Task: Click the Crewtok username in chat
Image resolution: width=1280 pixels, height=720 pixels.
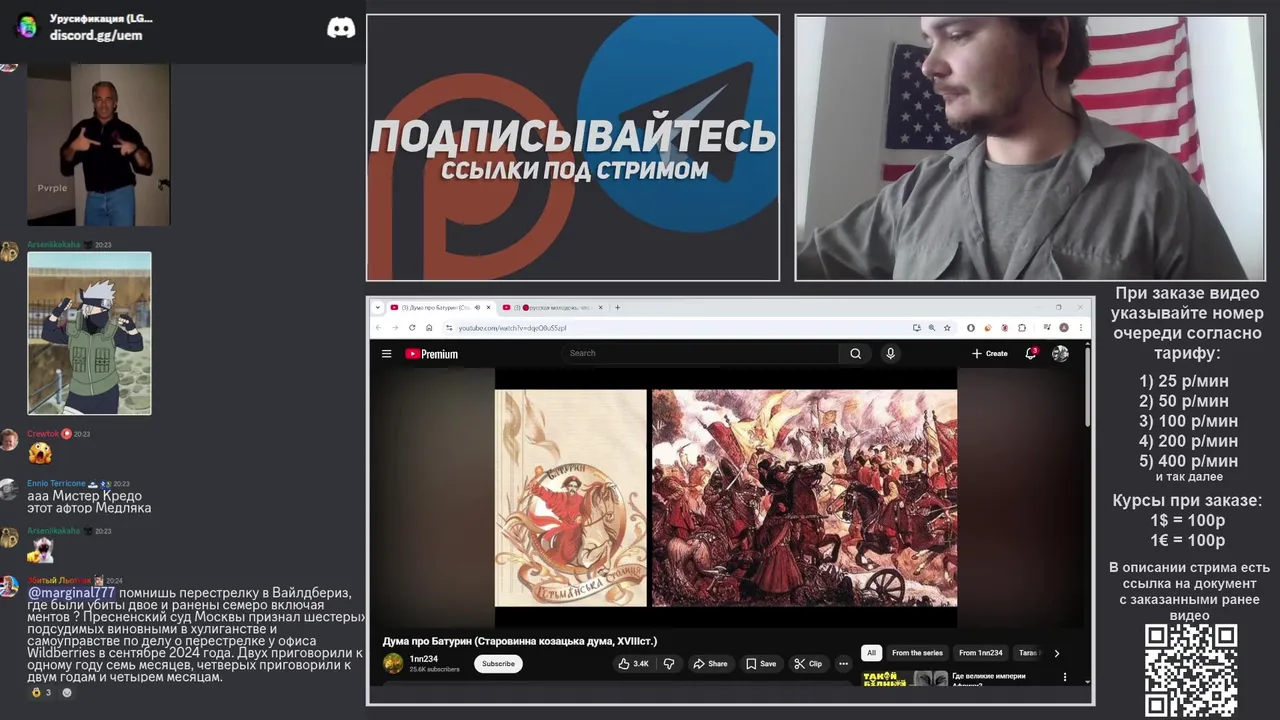Action: [x=43, y=434]
